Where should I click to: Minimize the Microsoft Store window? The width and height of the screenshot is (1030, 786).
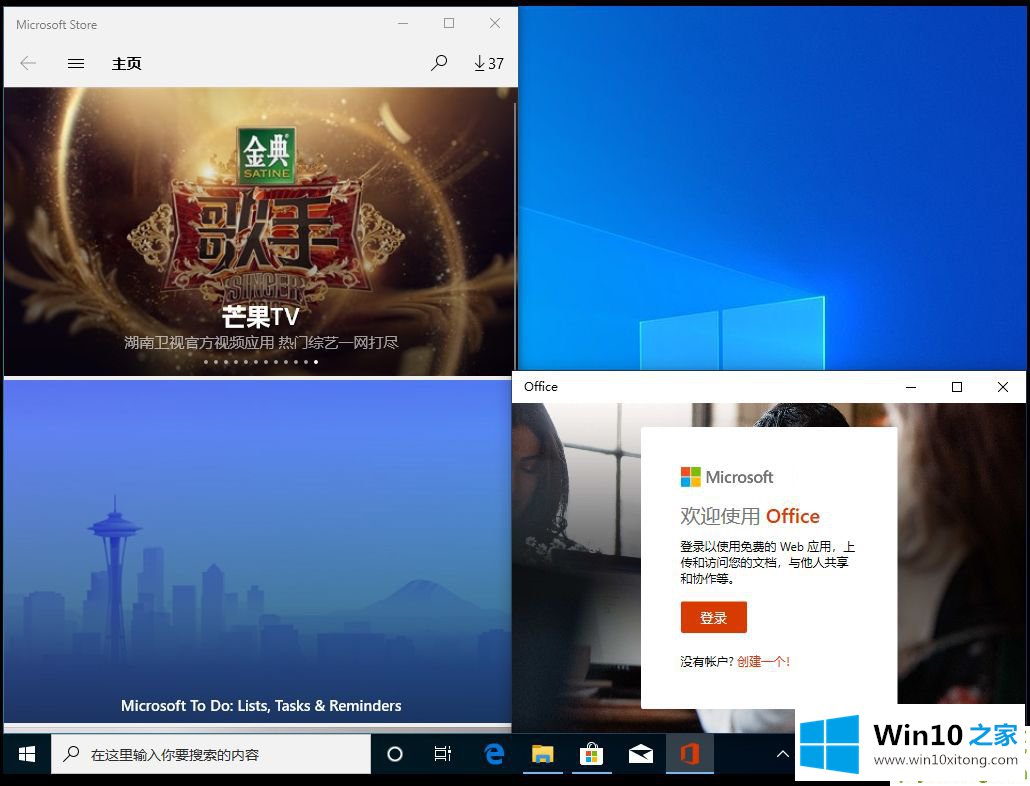[403, 24]
